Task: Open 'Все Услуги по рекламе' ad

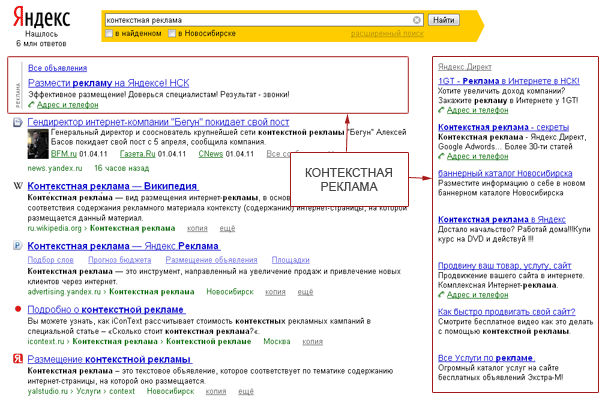Action: click(487, 358)
